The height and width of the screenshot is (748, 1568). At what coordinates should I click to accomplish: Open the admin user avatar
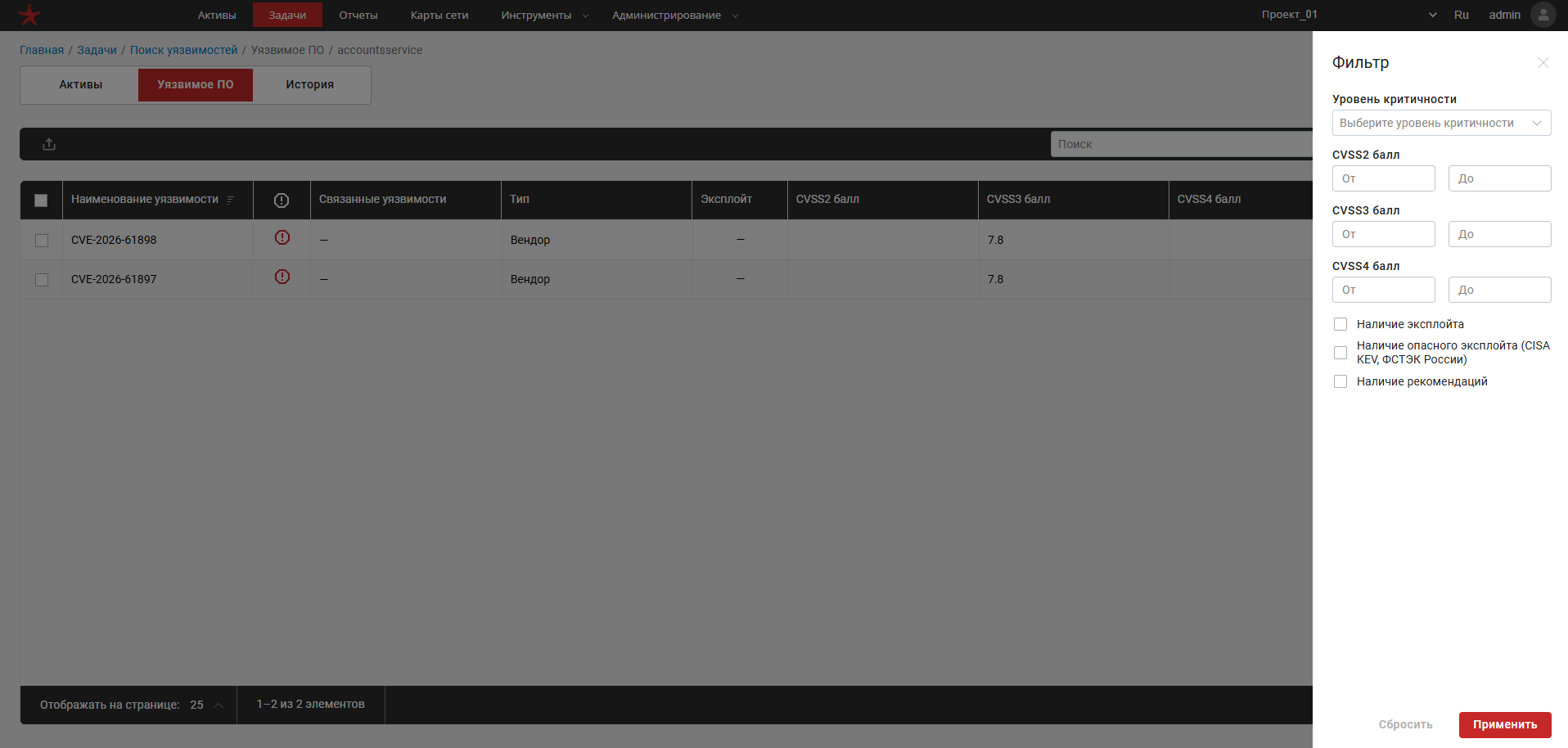(x=1543, y=15)
